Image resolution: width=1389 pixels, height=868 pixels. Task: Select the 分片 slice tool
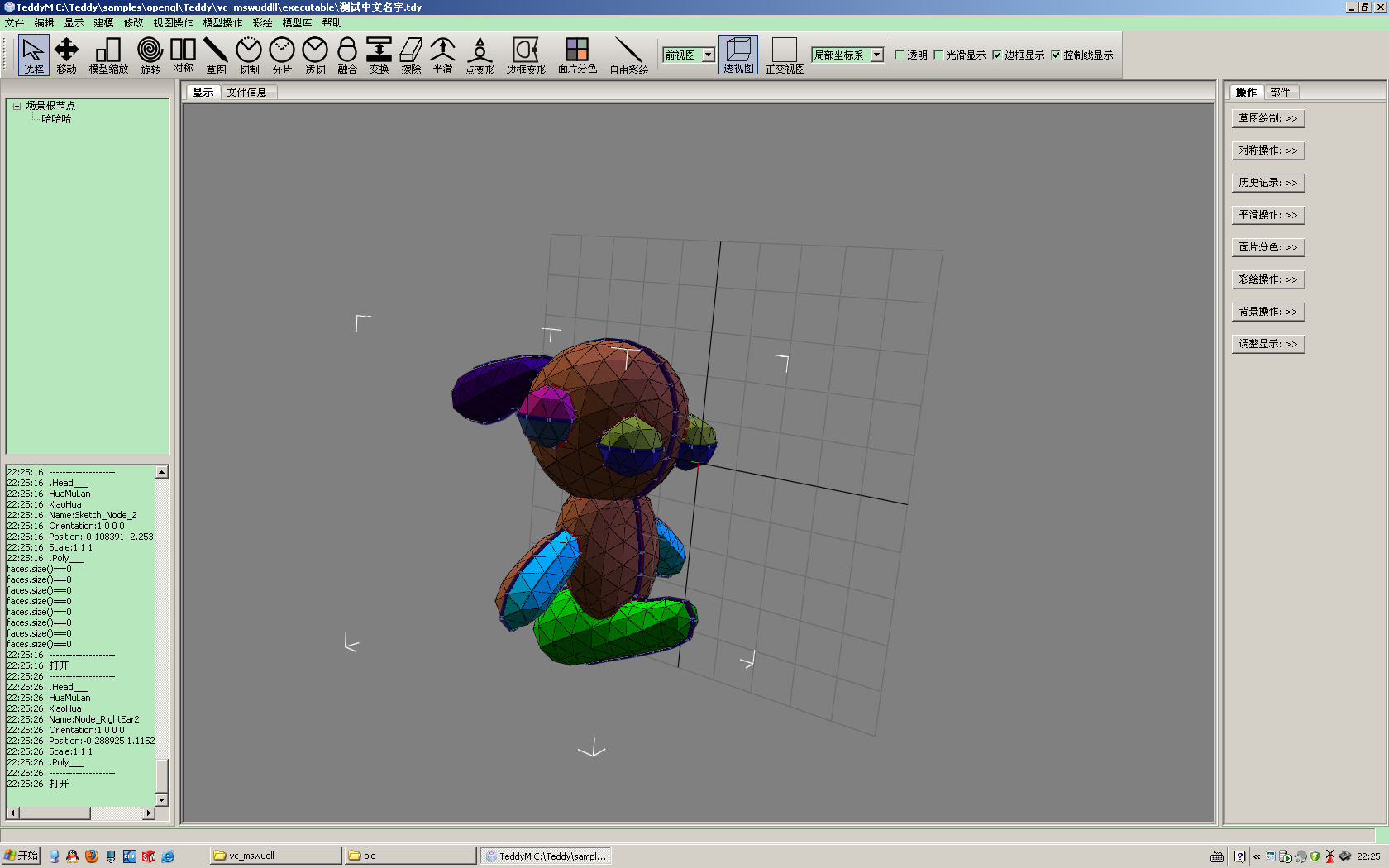[x=282, y=55]
